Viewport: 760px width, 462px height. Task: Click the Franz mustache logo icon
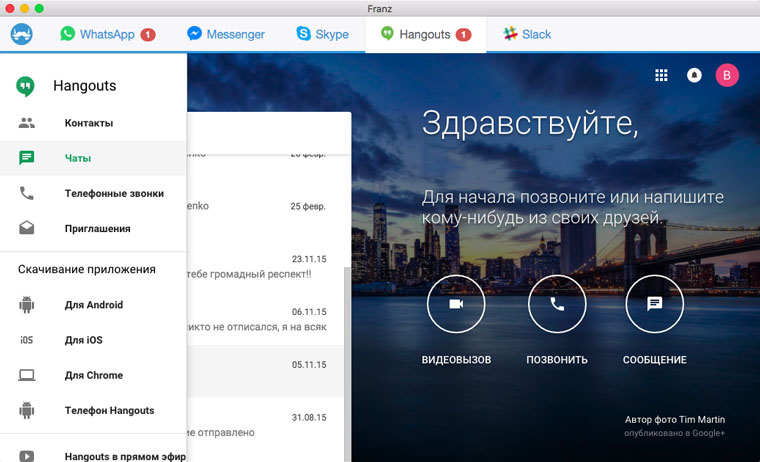22,34
